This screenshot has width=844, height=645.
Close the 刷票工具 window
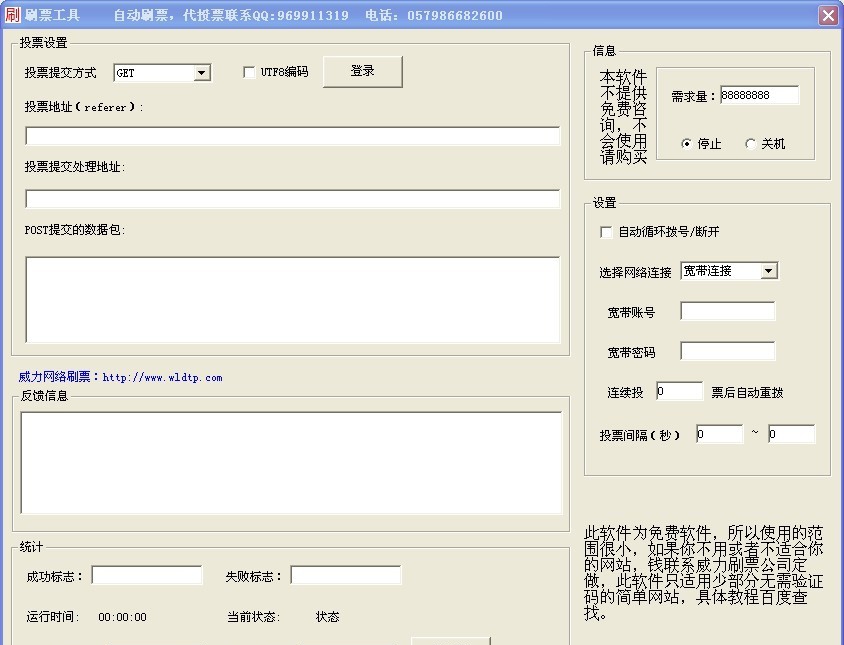pos(827,15)
